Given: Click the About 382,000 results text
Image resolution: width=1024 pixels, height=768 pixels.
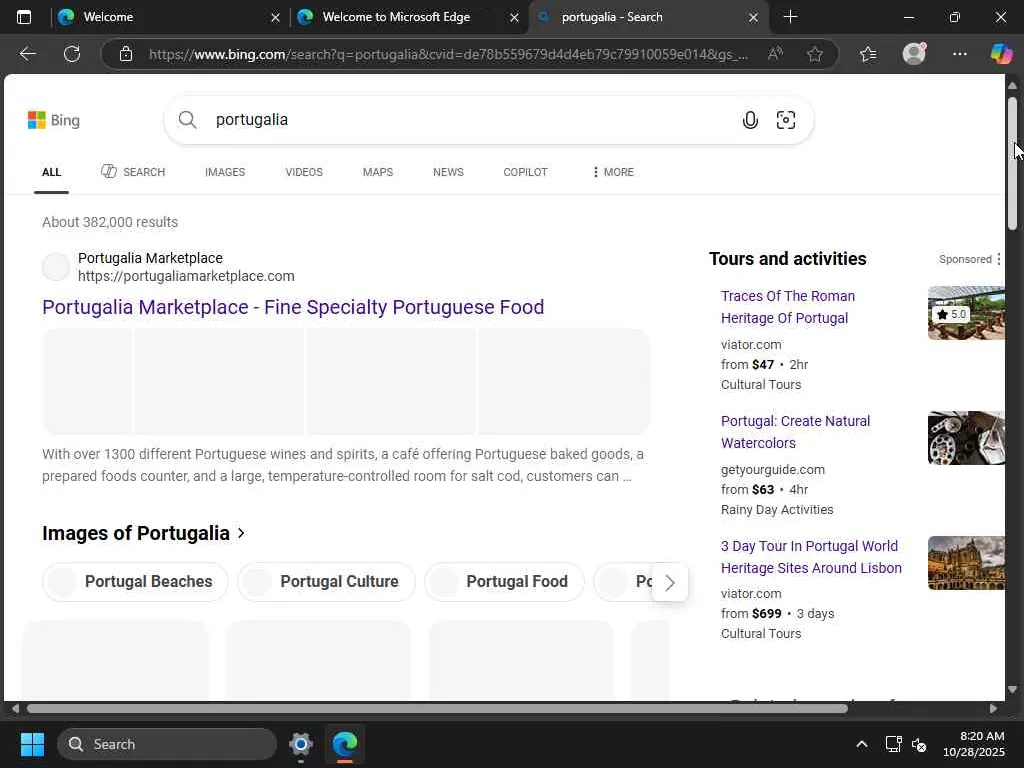Looking at the screenshot, I should pyautogui.click(x=110, y=222).
